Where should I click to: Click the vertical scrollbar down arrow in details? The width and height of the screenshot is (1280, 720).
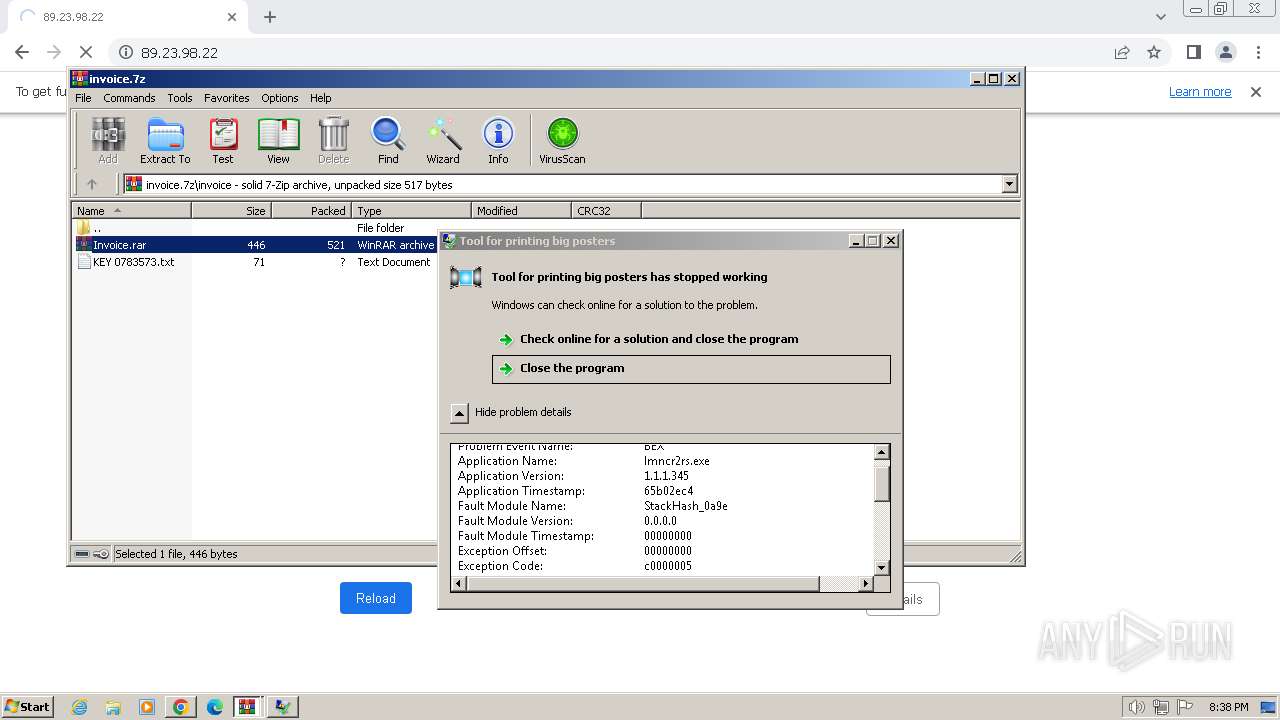click(881, 568)
